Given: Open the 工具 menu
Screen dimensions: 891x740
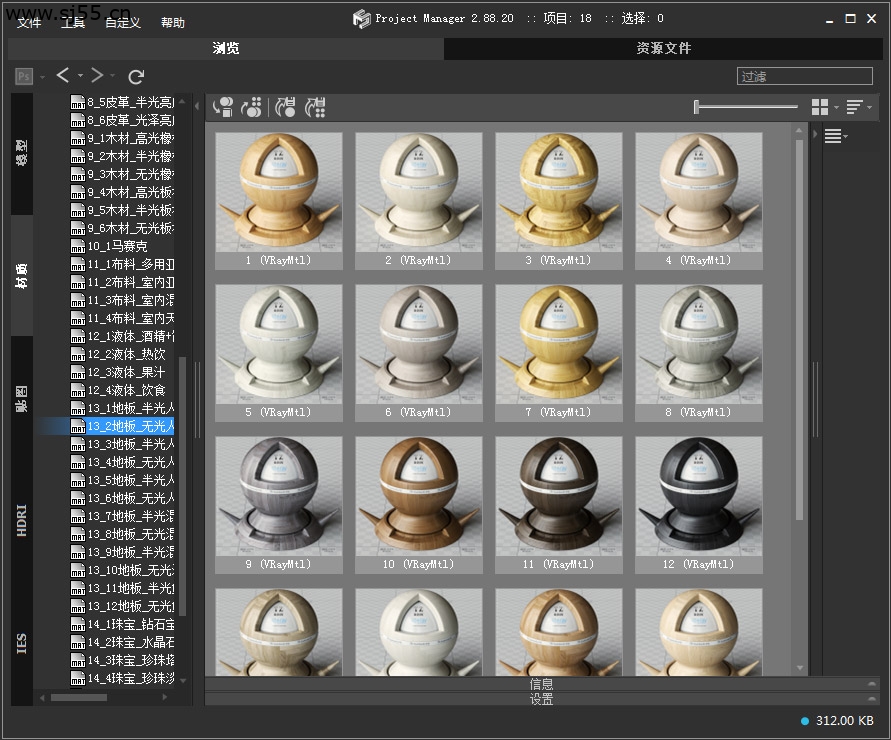Looking at the screenshot, I should click(x=73, y=22).
